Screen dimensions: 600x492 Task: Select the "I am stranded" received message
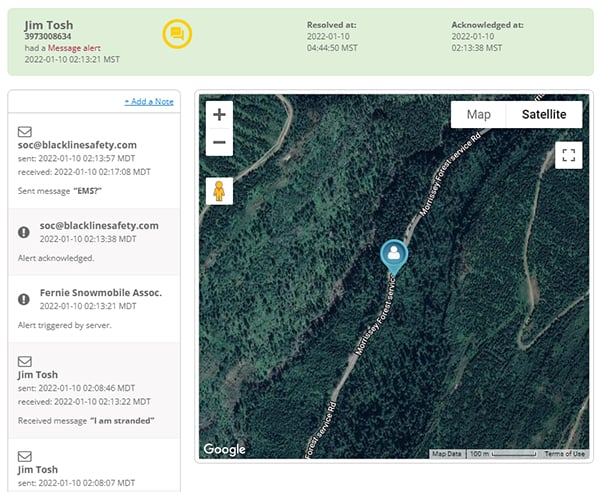click(122, 421)
